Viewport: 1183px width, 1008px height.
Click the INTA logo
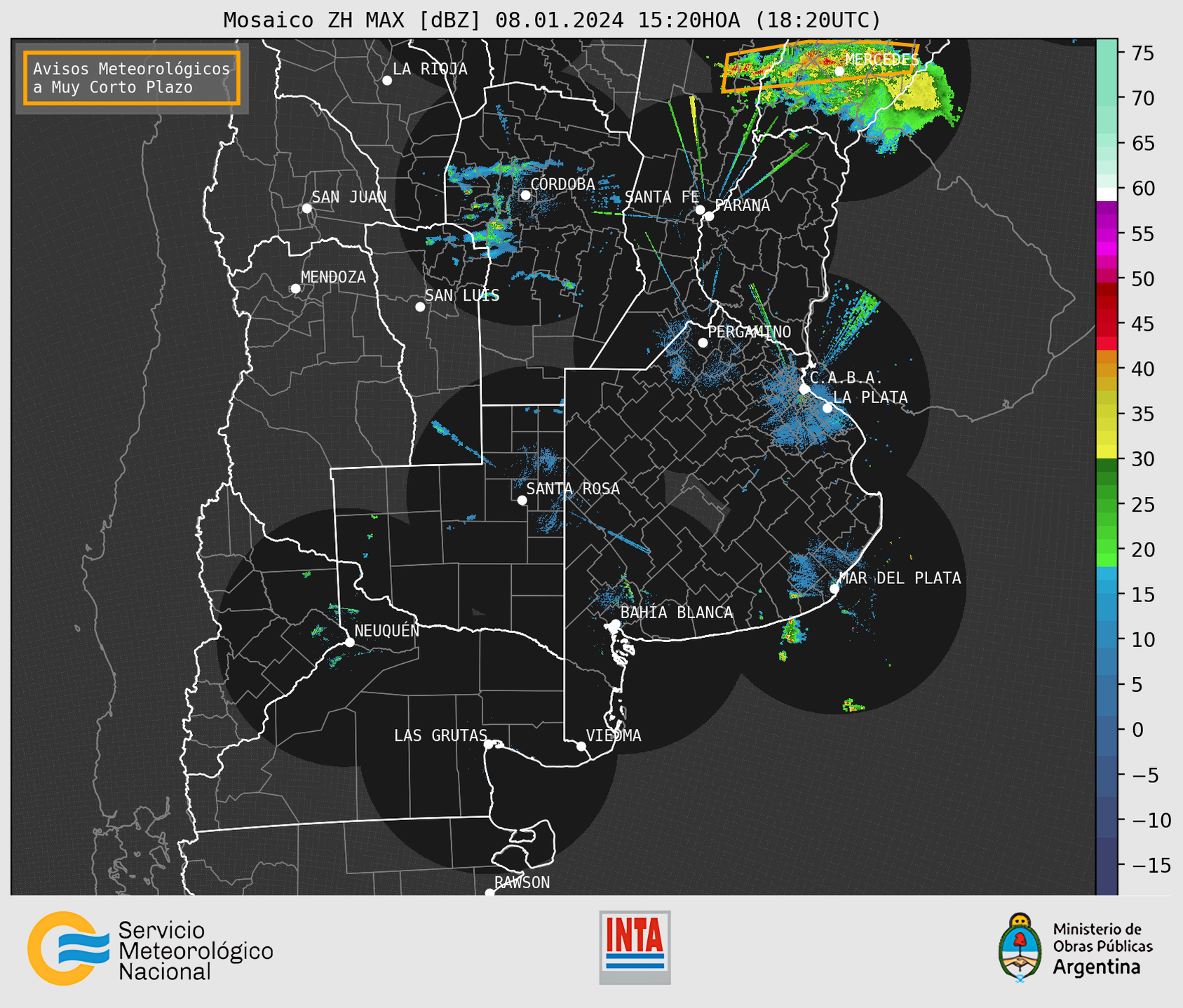[635, 947]
